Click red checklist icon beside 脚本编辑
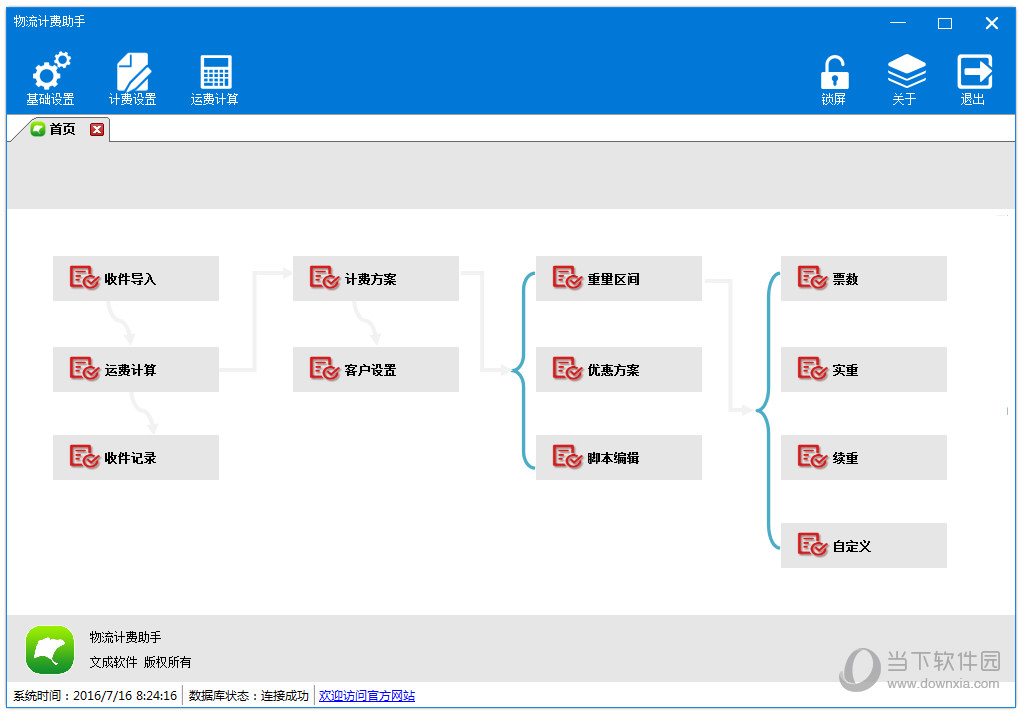Screen dimensions: 1024x713 (568, 457)
